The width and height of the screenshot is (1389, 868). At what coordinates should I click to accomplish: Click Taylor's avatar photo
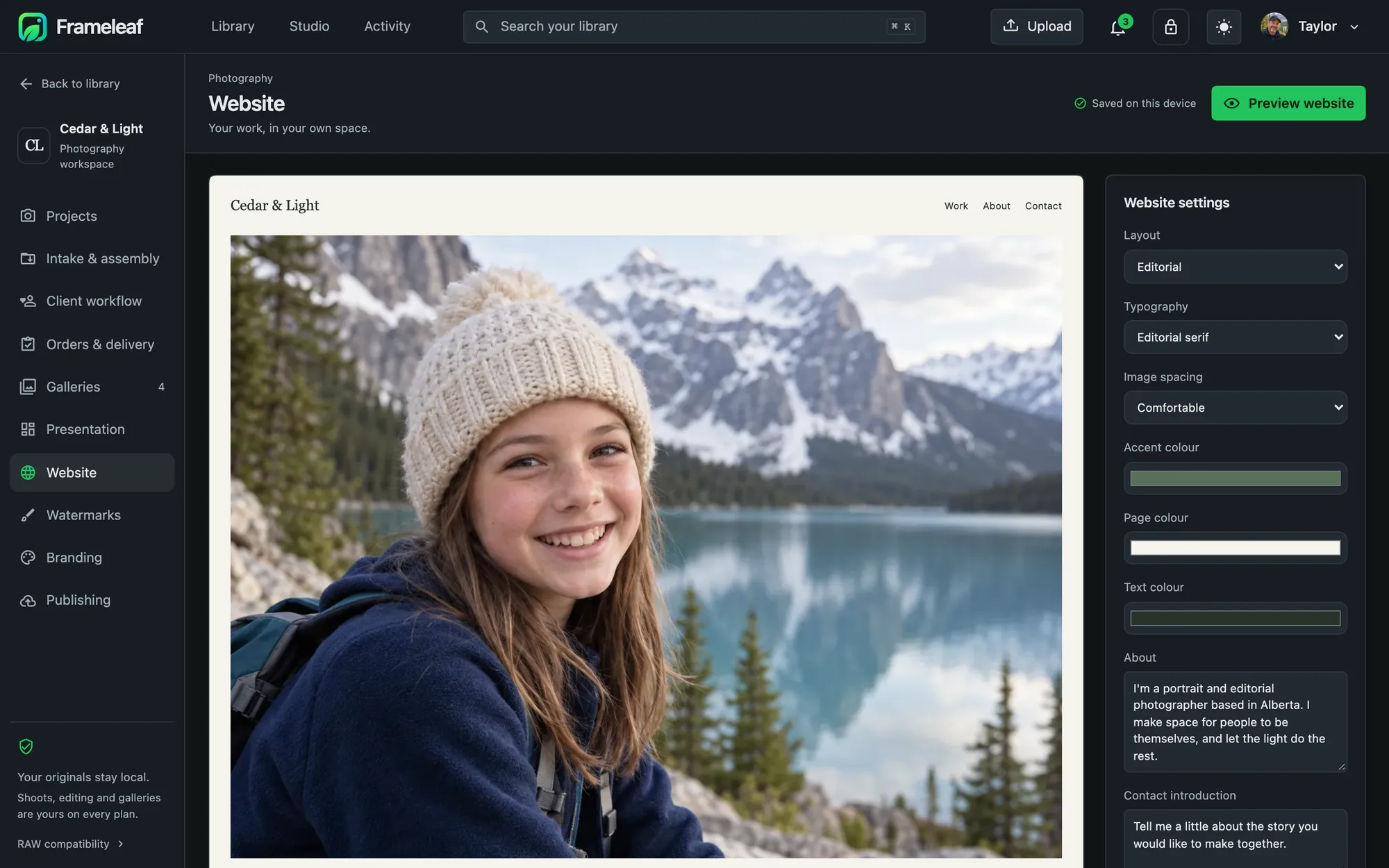click(x=1274, y=26)
